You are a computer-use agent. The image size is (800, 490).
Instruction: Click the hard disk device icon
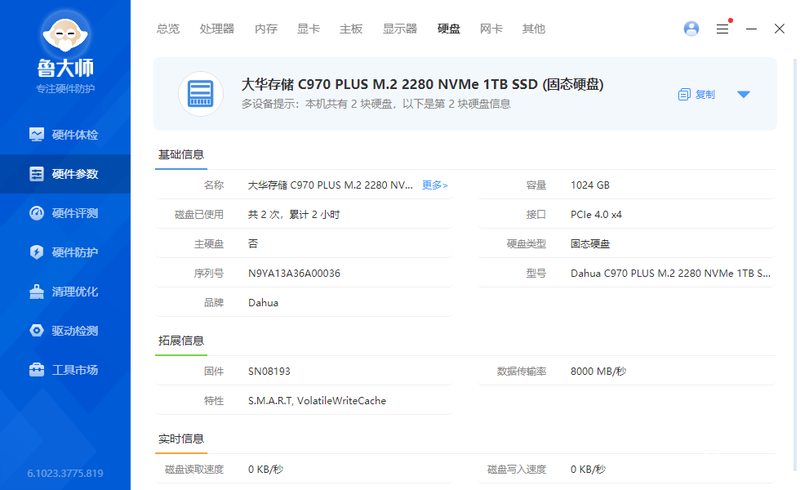[201, 94]
